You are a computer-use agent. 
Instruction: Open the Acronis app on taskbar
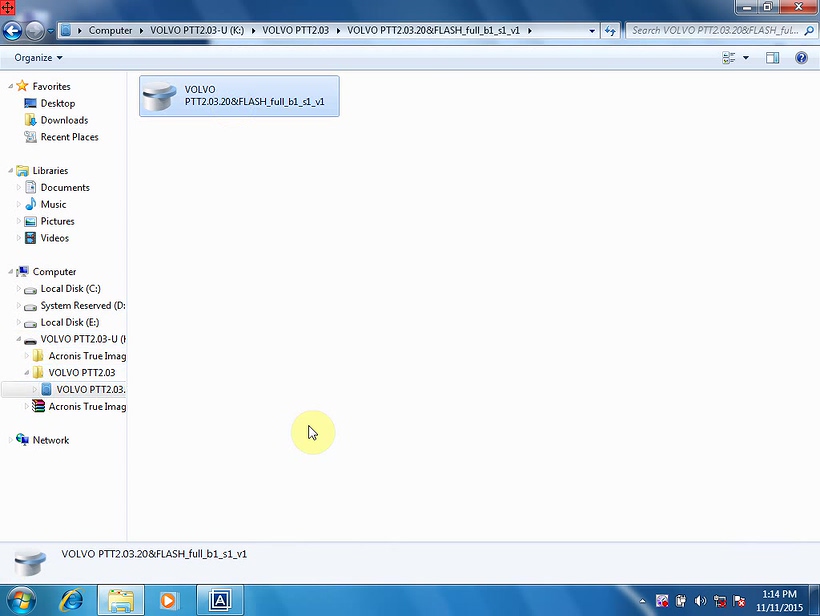coord(220,600)
